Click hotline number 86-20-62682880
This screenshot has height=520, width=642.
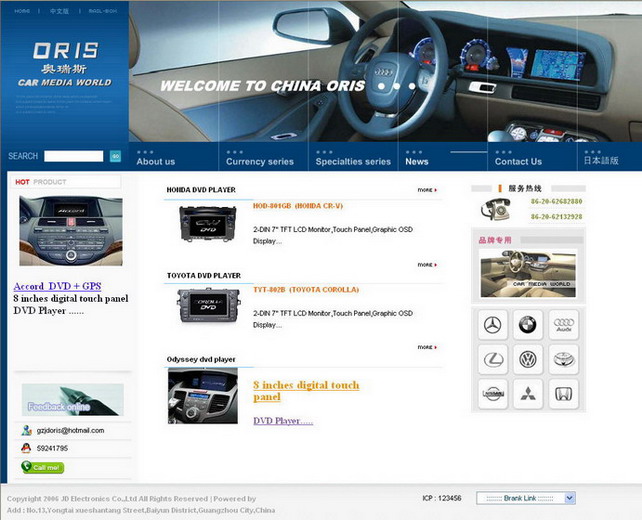tap(556, 201)
